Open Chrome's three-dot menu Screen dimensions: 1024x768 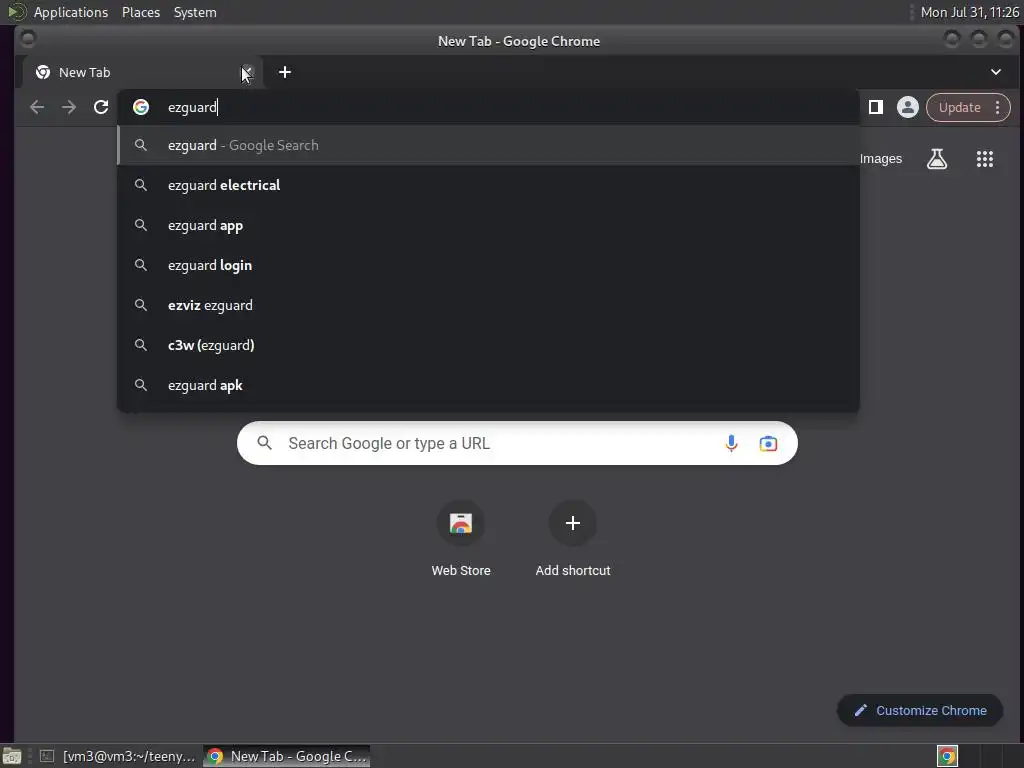(997, 107)
